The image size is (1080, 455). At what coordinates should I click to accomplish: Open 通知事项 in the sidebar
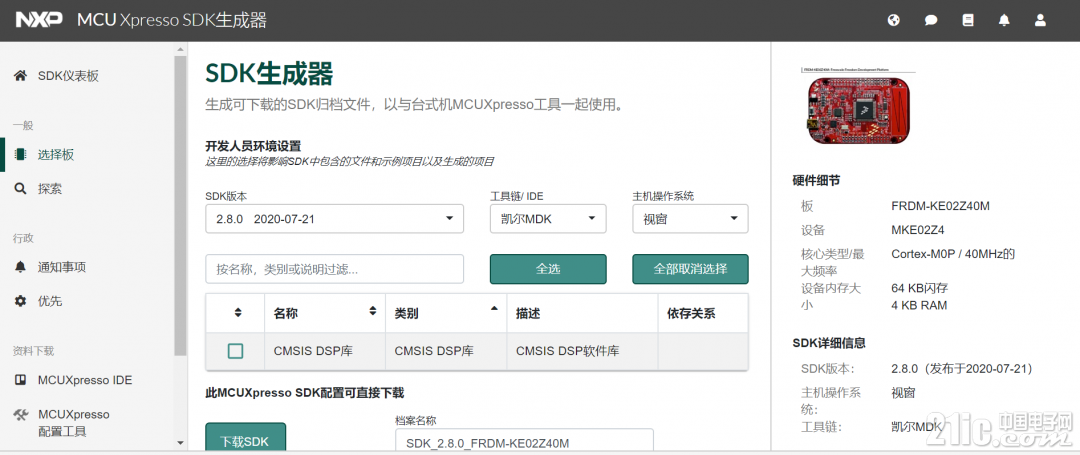tap(62, 267)
